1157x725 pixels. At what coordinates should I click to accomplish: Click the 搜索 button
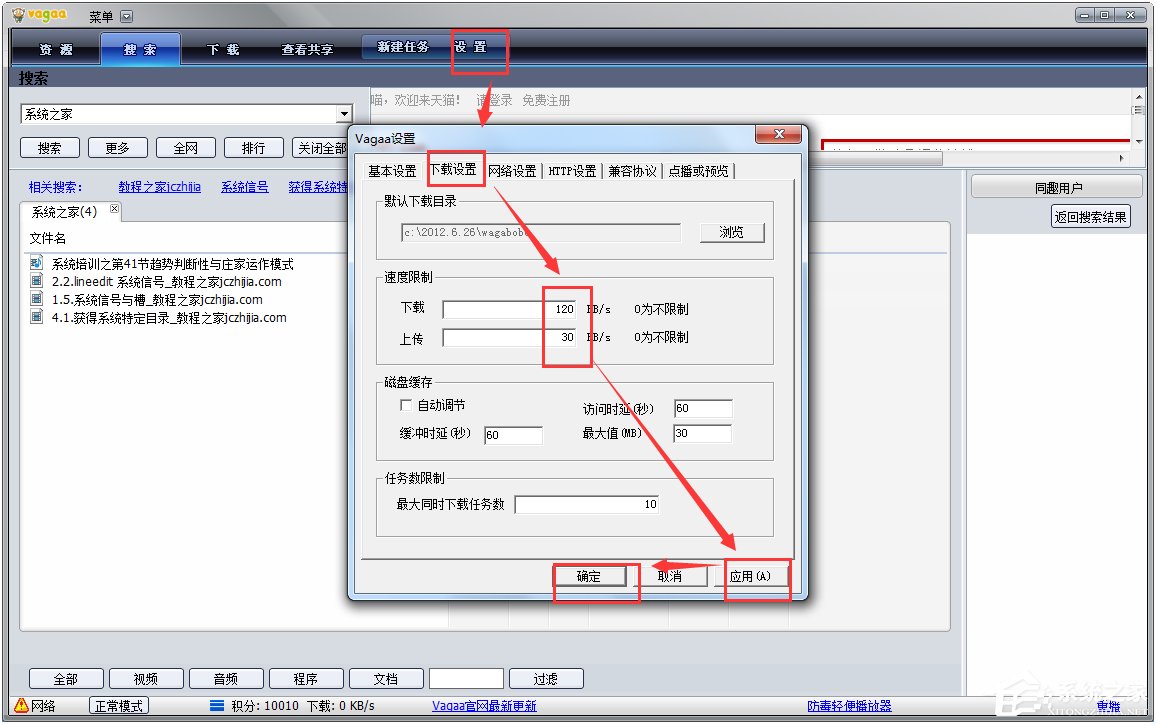point(49,148)
